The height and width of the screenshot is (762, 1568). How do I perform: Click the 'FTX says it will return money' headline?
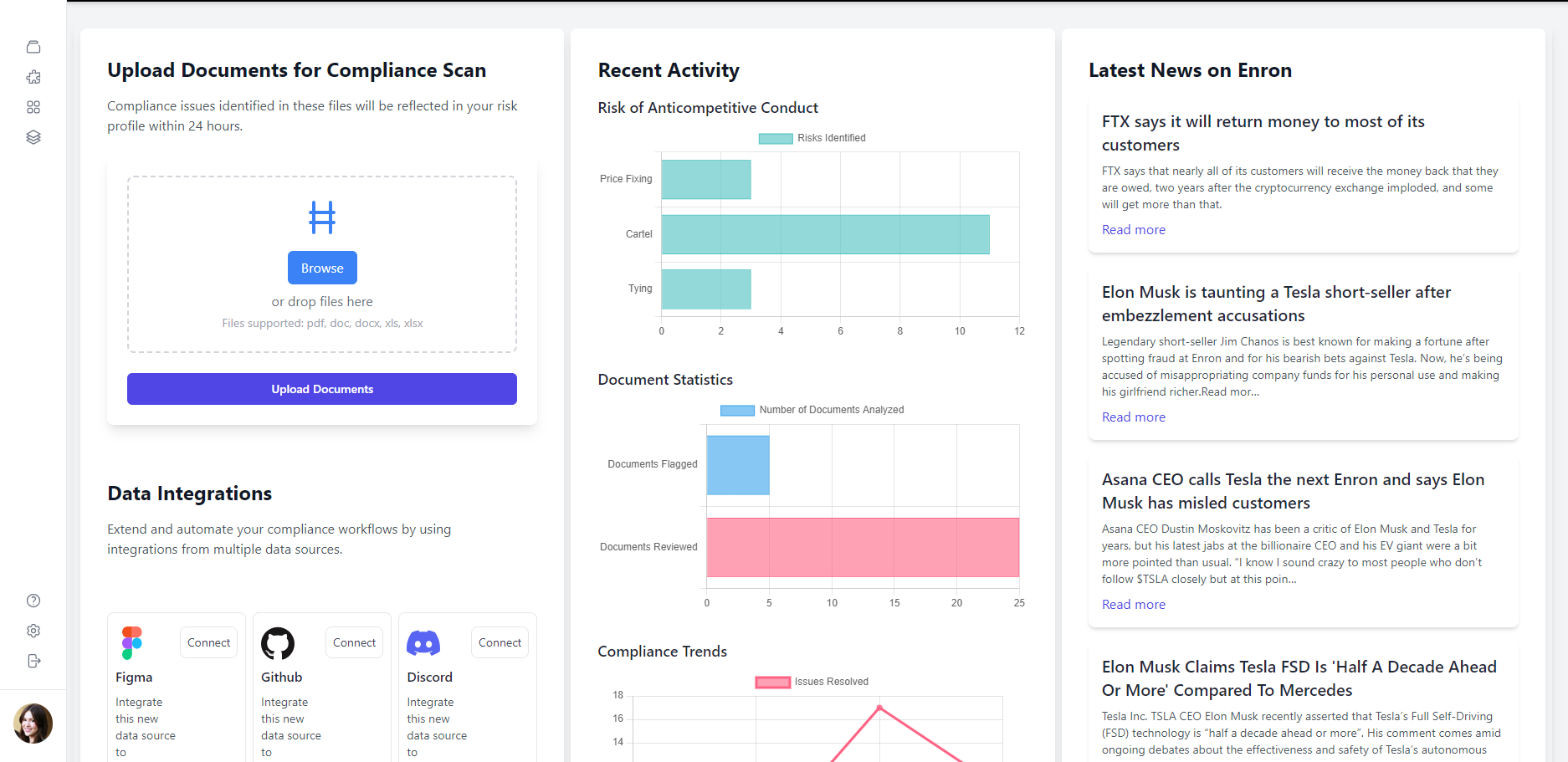pos(1263,133)
